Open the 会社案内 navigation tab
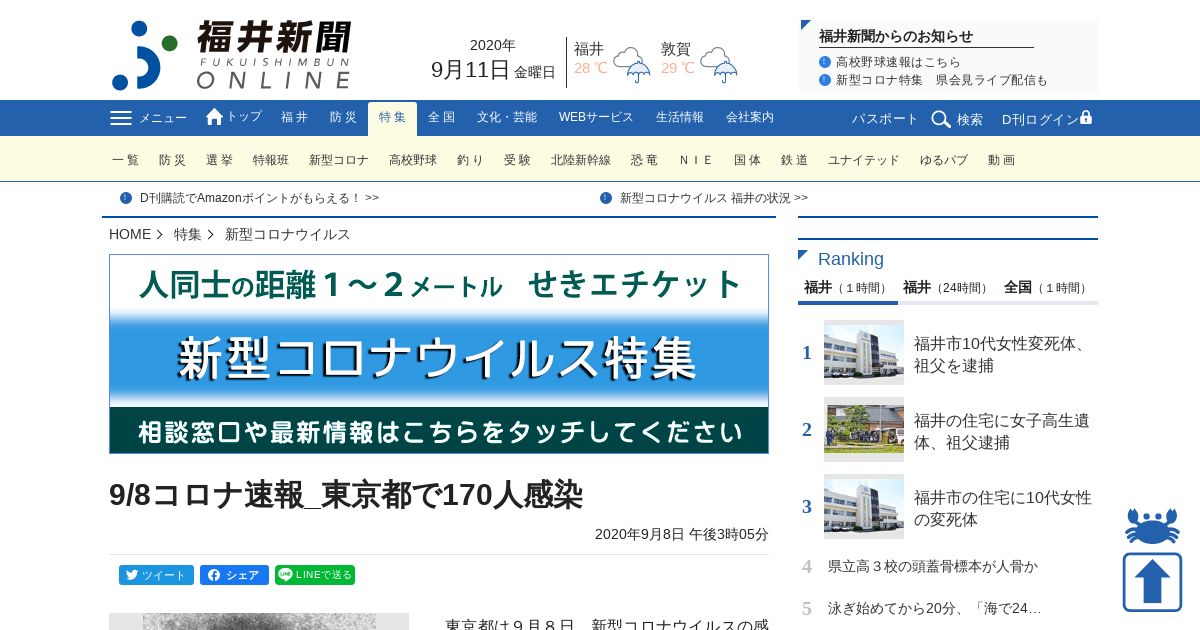The image size is (1200, 630). click(750, 118)
